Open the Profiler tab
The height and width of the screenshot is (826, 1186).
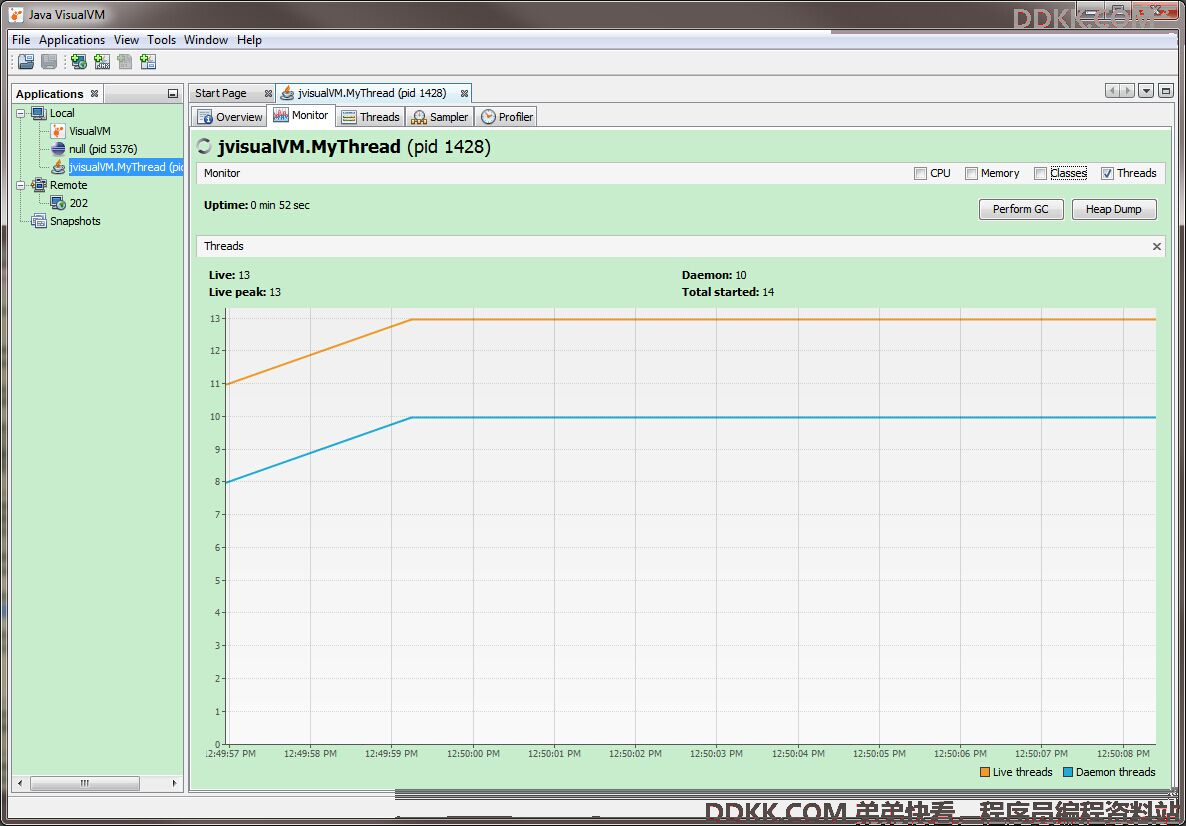point(507,116)
